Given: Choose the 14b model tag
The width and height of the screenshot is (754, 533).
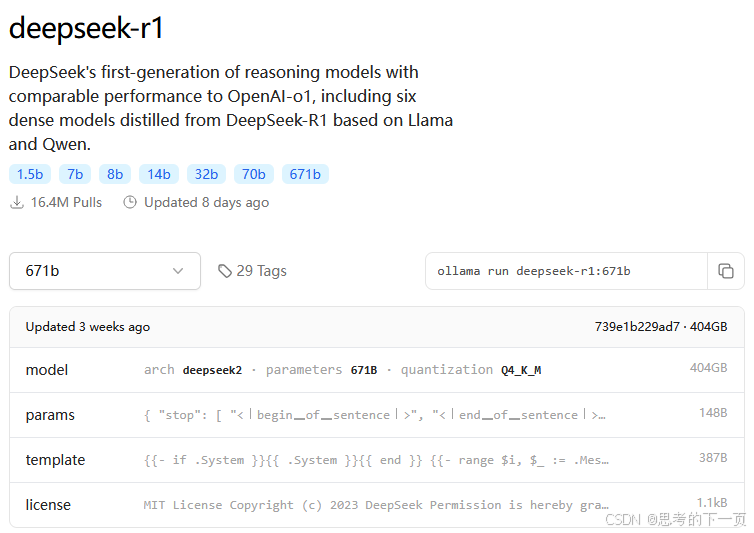Looking at the screenshot, I should [159, 174].
